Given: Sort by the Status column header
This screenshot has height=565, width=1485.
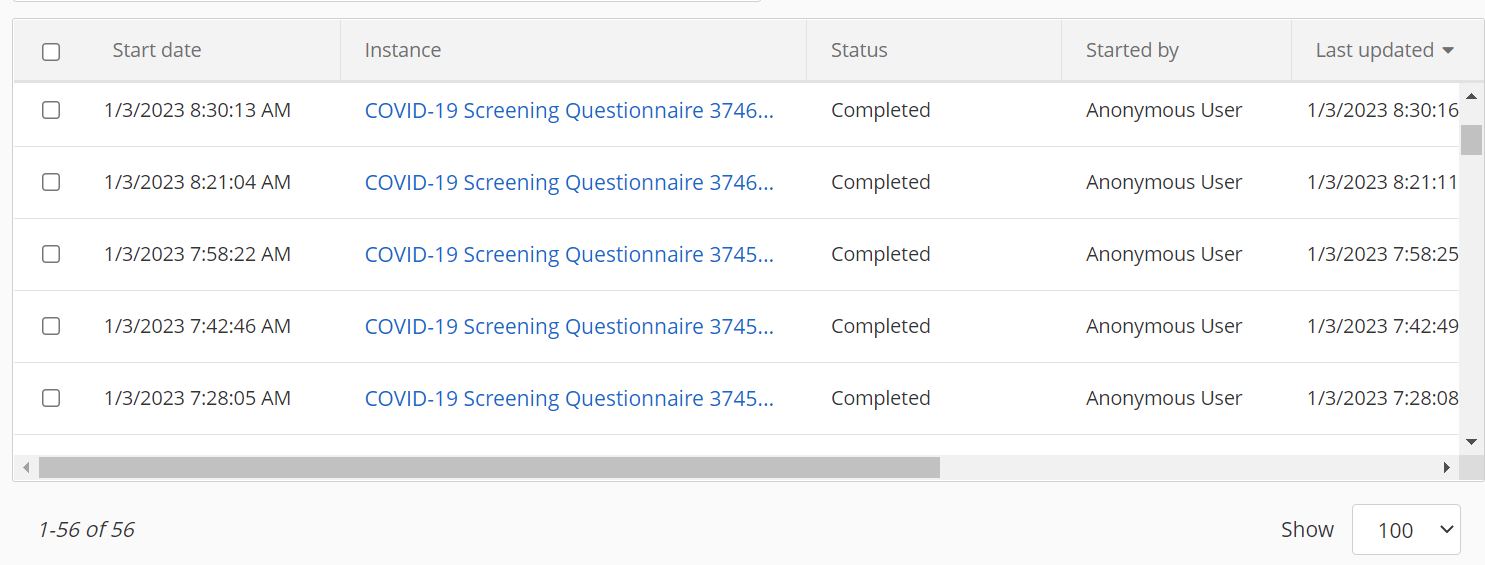Looking at the screenshot, I should coord(859,51).
